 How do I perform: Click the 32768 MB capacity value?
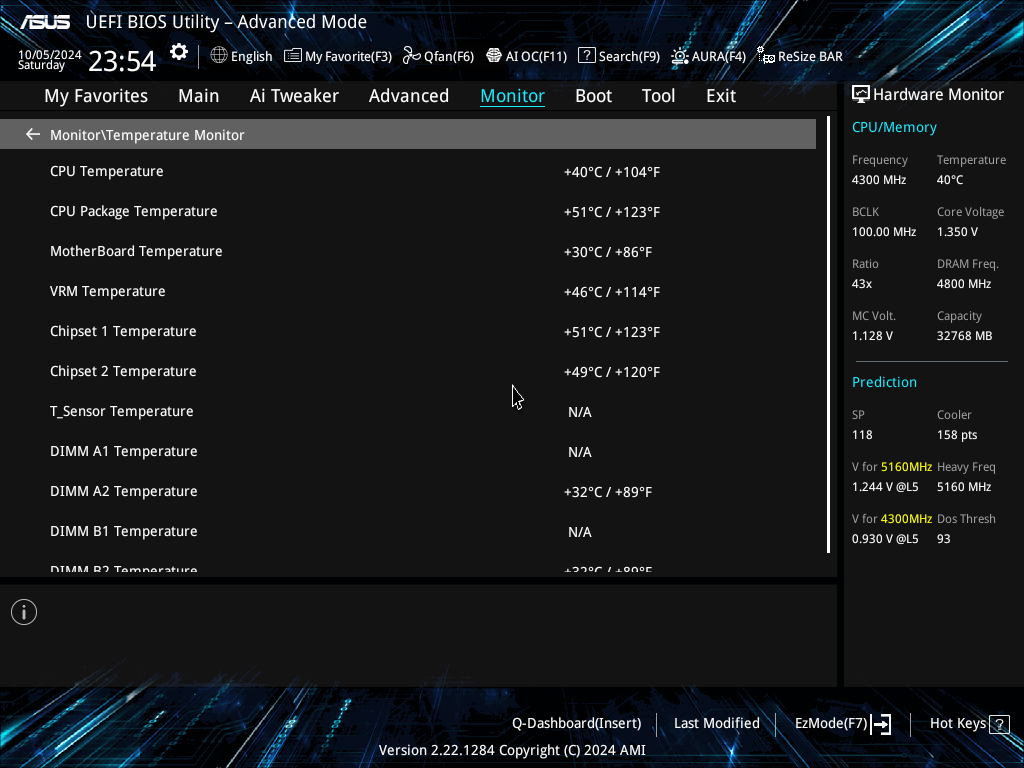pyautogui.click(x=965, y=336)
